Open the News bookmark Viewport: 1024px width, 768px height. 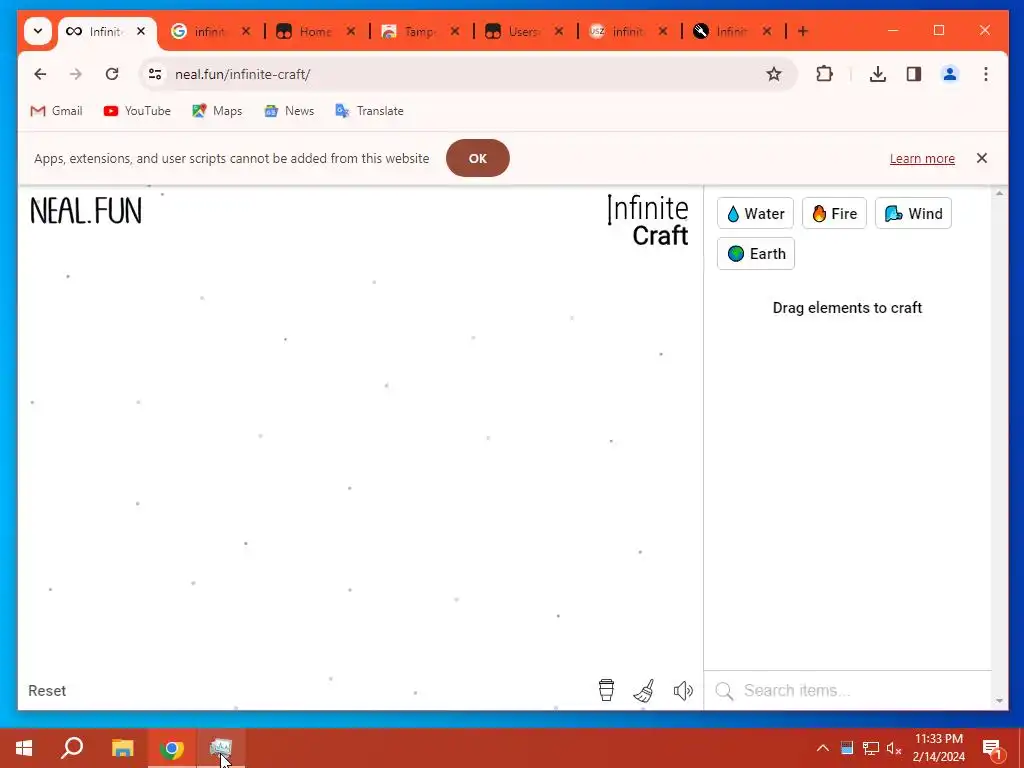(x=289, y=111)
